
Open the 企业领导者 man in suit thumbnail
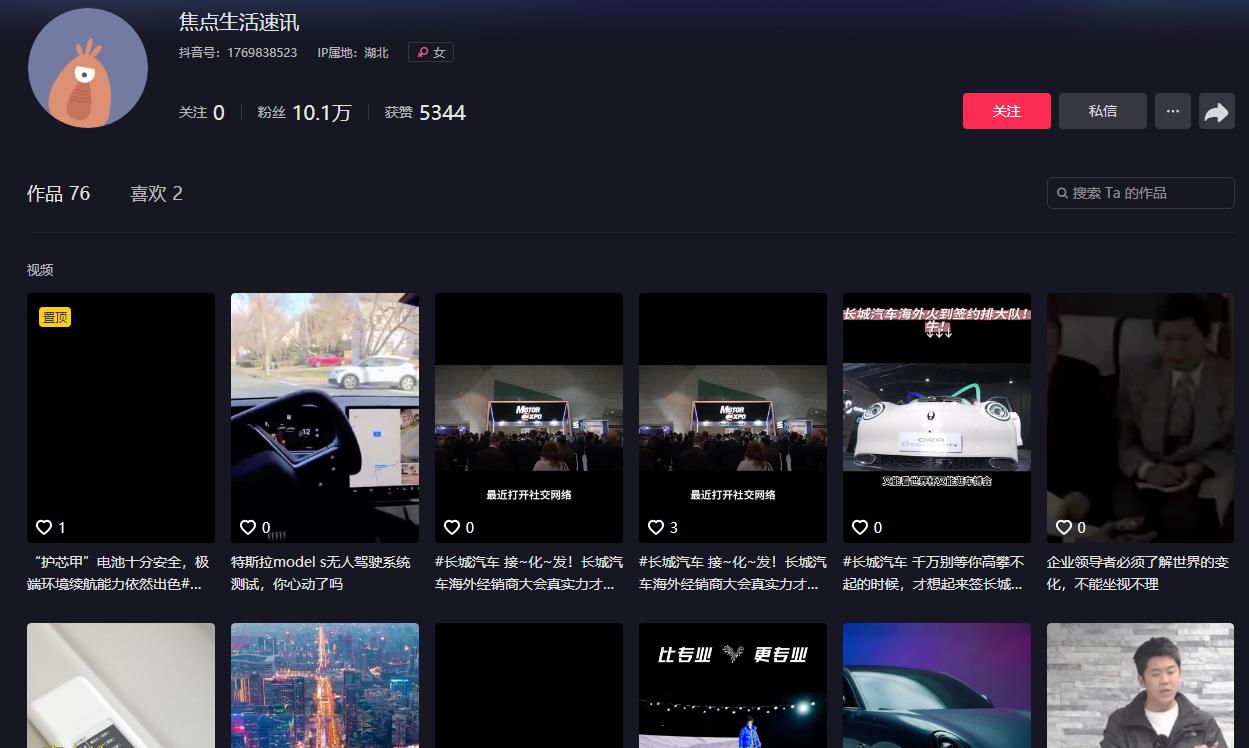[x=1141, y=418]
